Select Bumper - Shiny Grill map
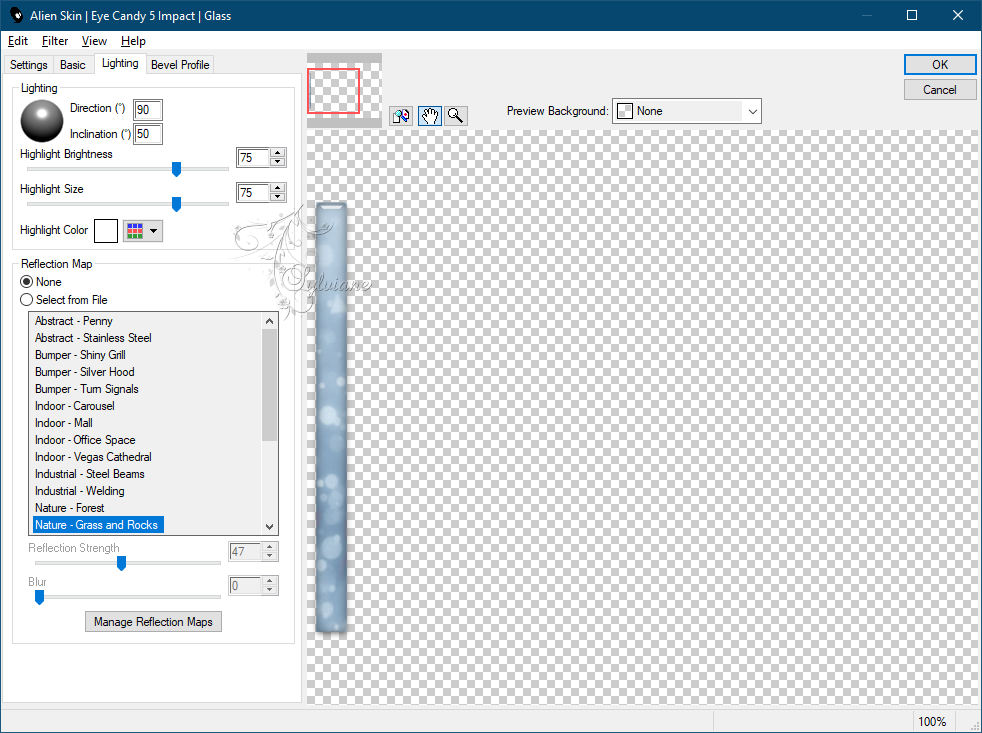Image resolution: width=982 pixels, height=733 pixels. tap(80, 355)
